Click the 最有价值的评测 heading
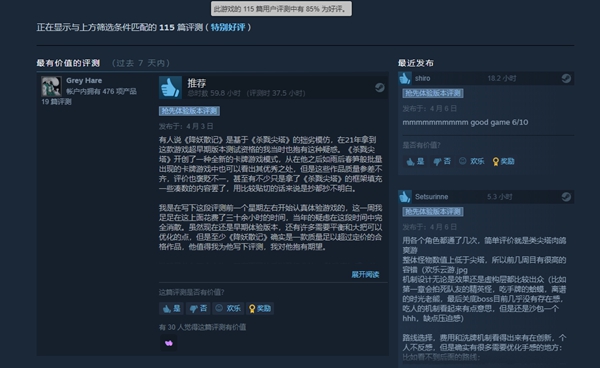Viewport: 600px width, 368px height. coord(68,63)
